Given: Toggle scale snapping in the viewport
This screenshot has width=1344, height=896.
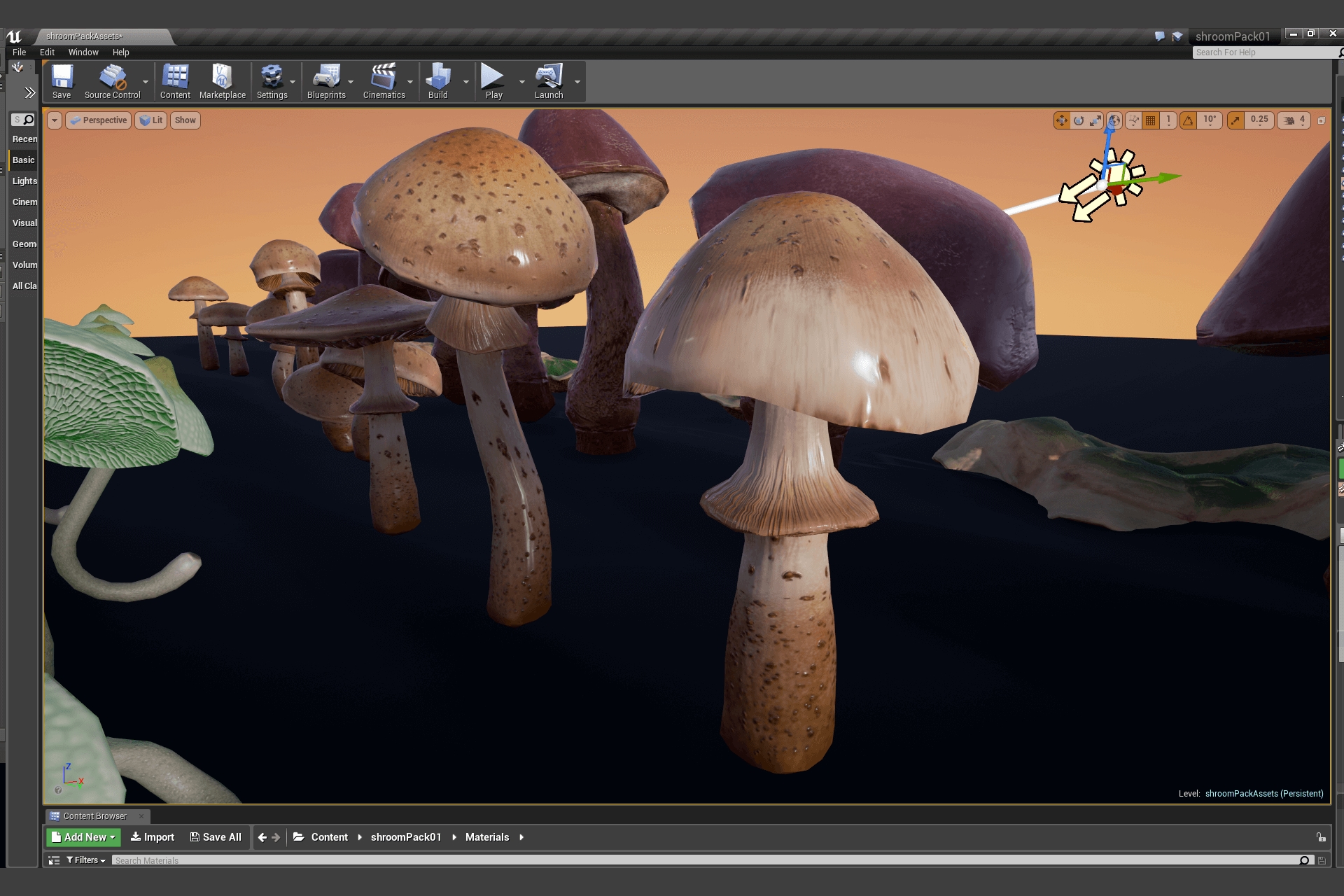Looking at the screenshot, I should (1236, 120).
